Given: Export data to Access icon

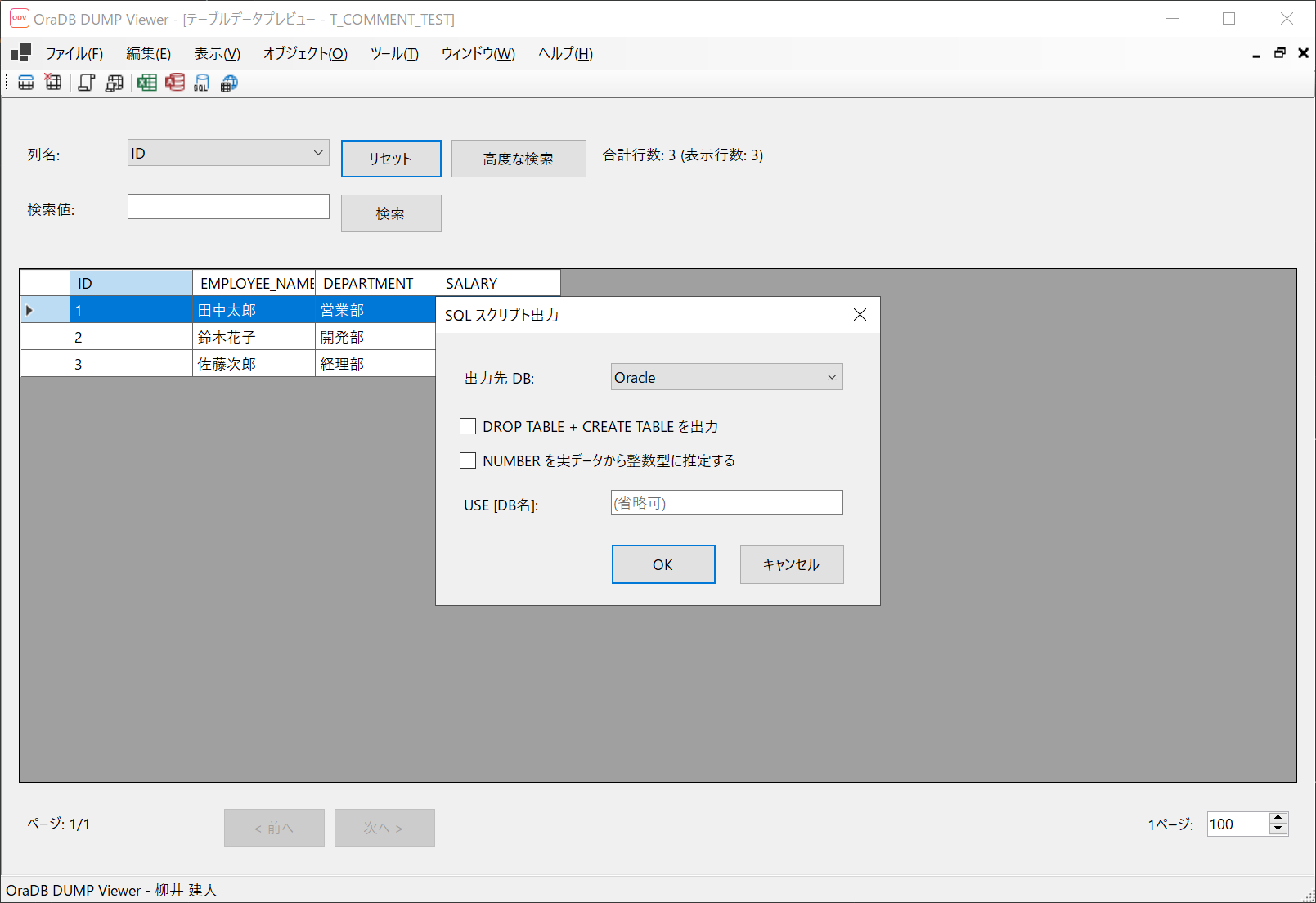Looking at the screenshot, I should coord(174,82).
